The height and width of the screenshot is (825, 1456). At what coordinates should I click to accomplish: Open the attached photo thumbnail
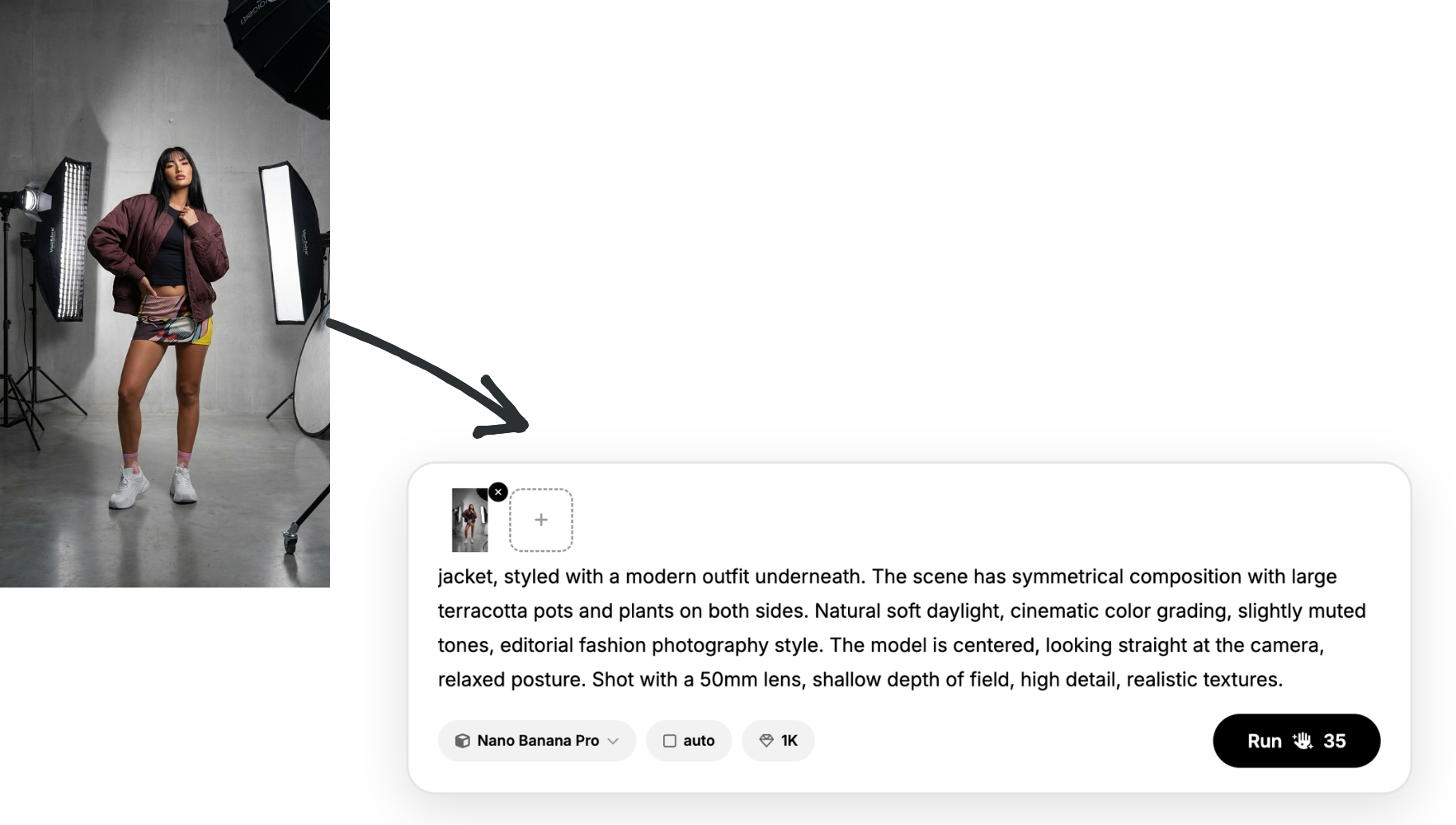[x=469, y=520]
